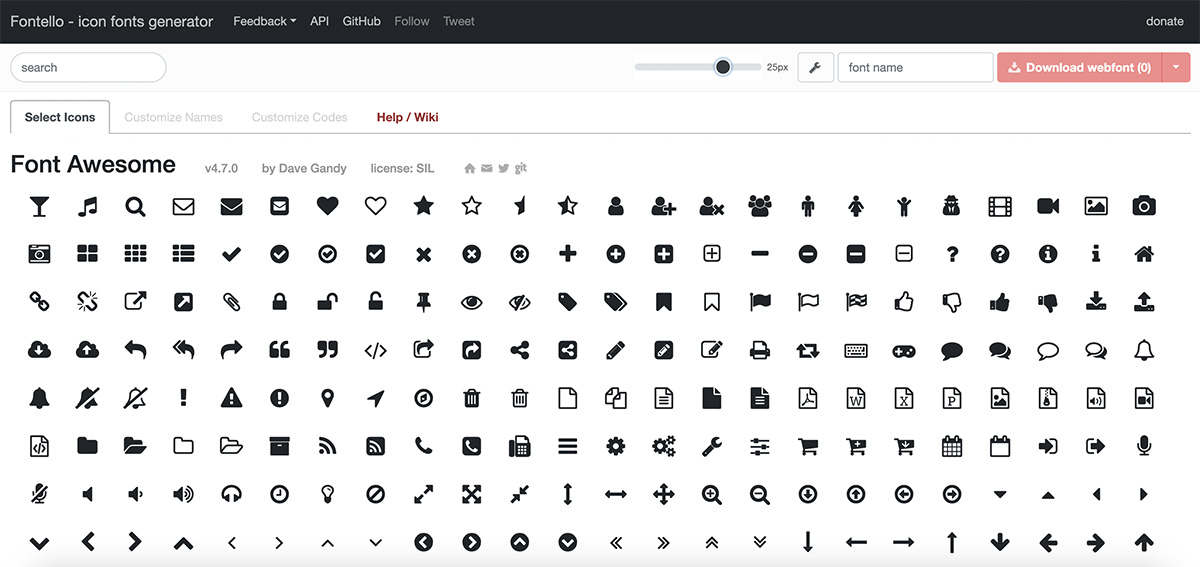Select the music note icon
Image resolution: width=1200 pixels, height=567 pixels.
[88, 206]
